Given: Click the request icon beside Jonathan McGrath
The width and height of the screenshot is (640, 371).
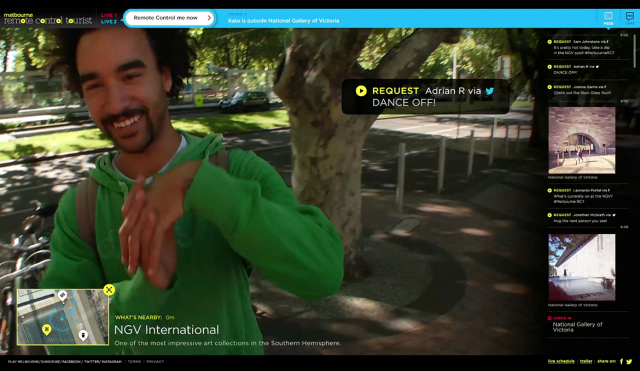Looking at the screenshot, I should (549, 215).
